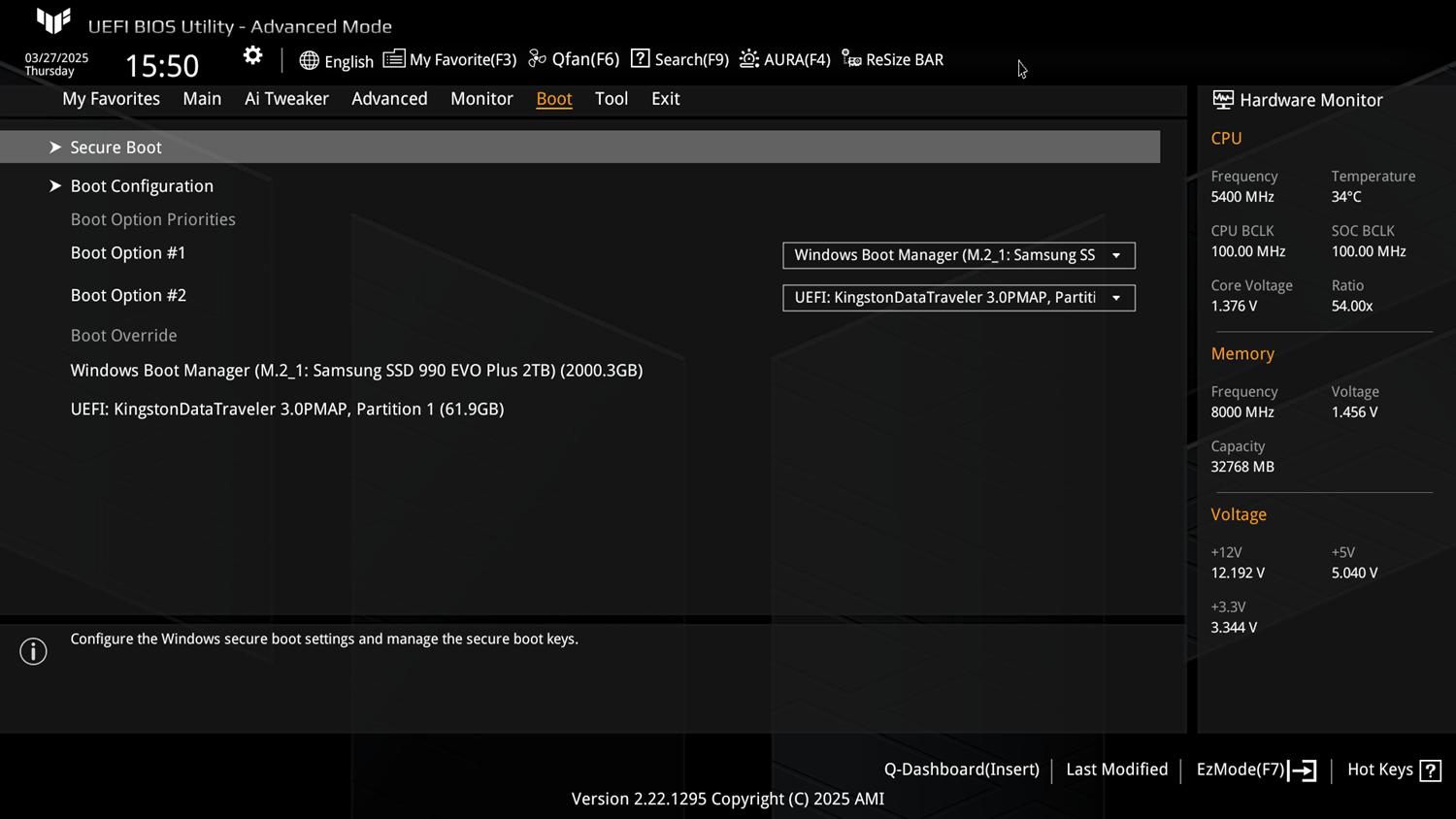Expand the Boot Configuration submenu
Screen dimensions: 1456x819
click(x=142, y=186)
